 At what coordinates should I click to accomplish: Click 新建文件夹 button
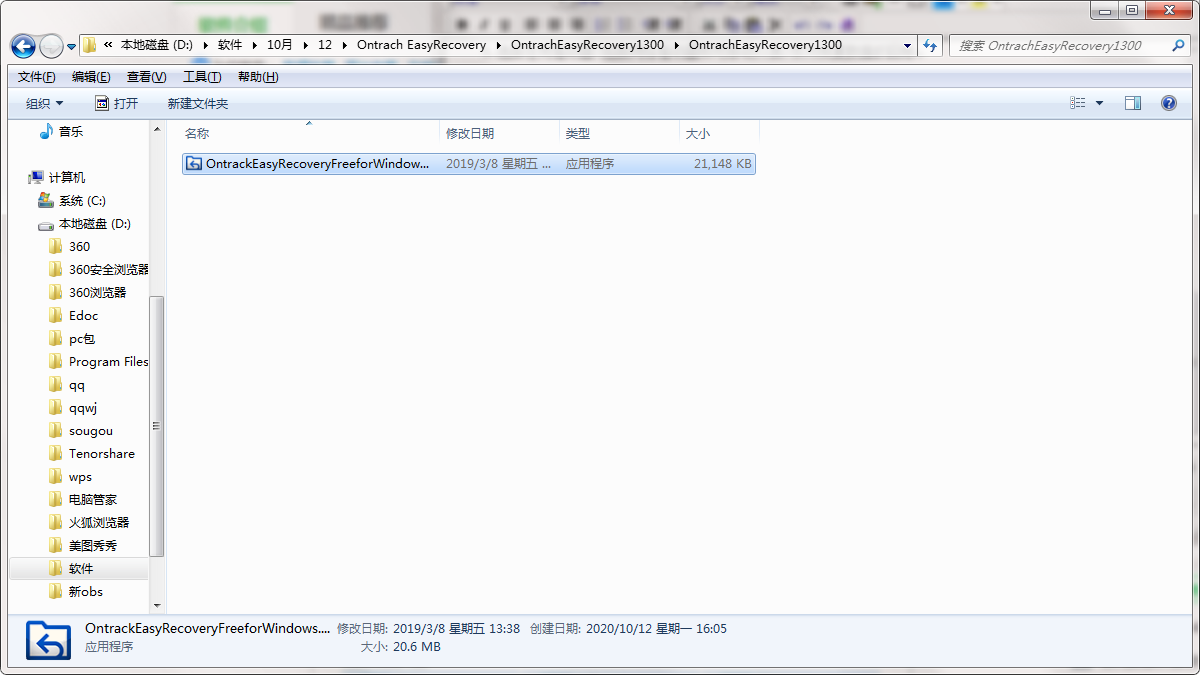(x=198, y=103)
